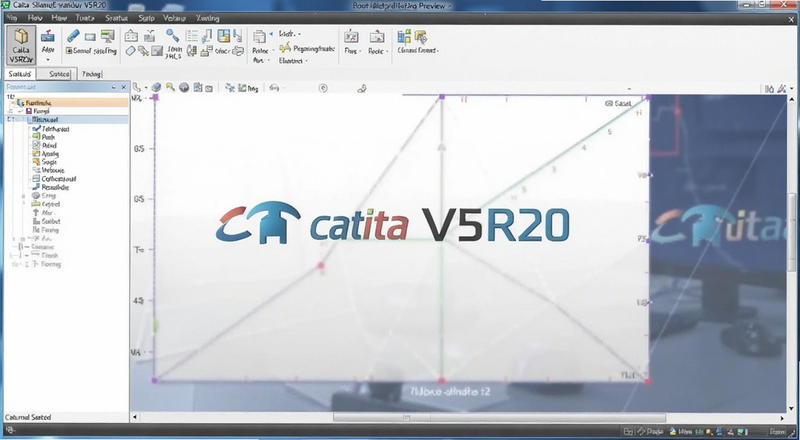This screenshot has height=440, width=800.
Task: Click the ribbon icon with the red X
Action: coord(351,37)
